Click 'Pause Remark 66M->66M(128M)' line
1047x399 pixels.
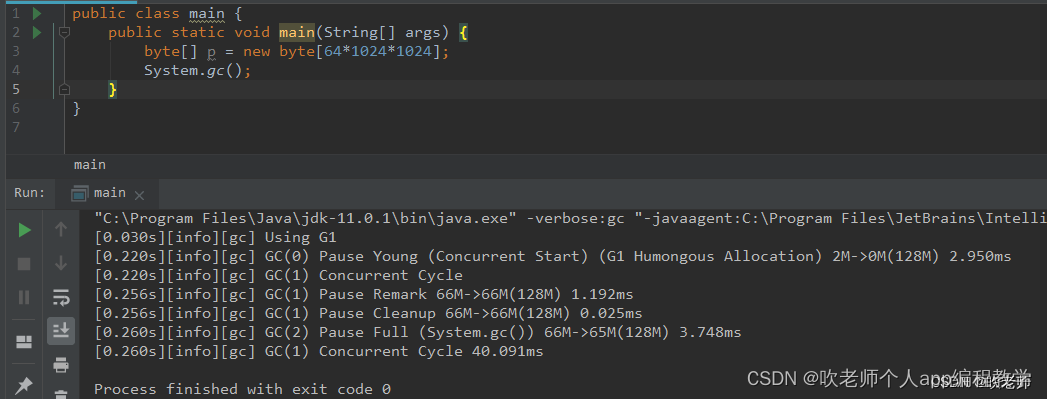tap(364, 294)
